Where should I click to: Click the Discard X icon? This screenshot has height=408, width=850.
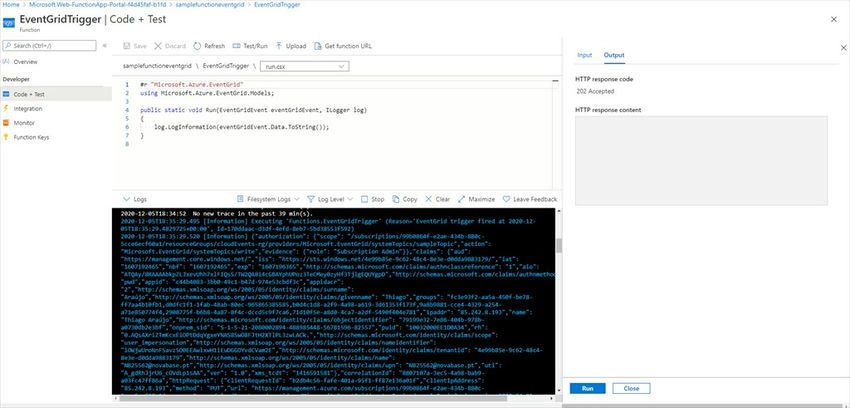click(x=158, y=46)
